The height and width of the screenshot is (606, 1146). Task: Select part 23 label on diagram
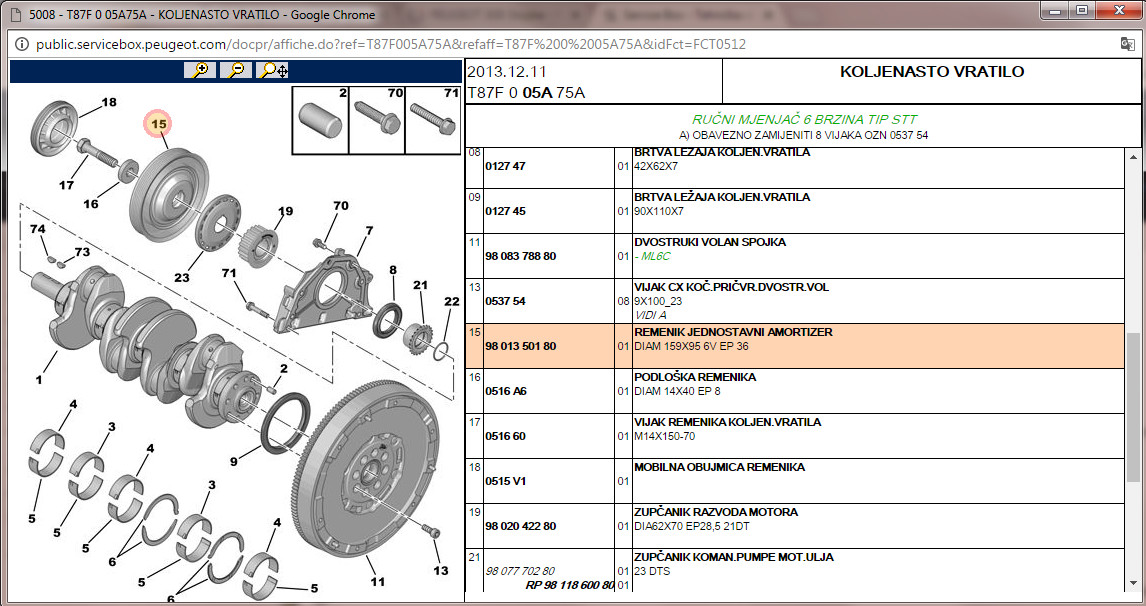(x=181, y=278)
